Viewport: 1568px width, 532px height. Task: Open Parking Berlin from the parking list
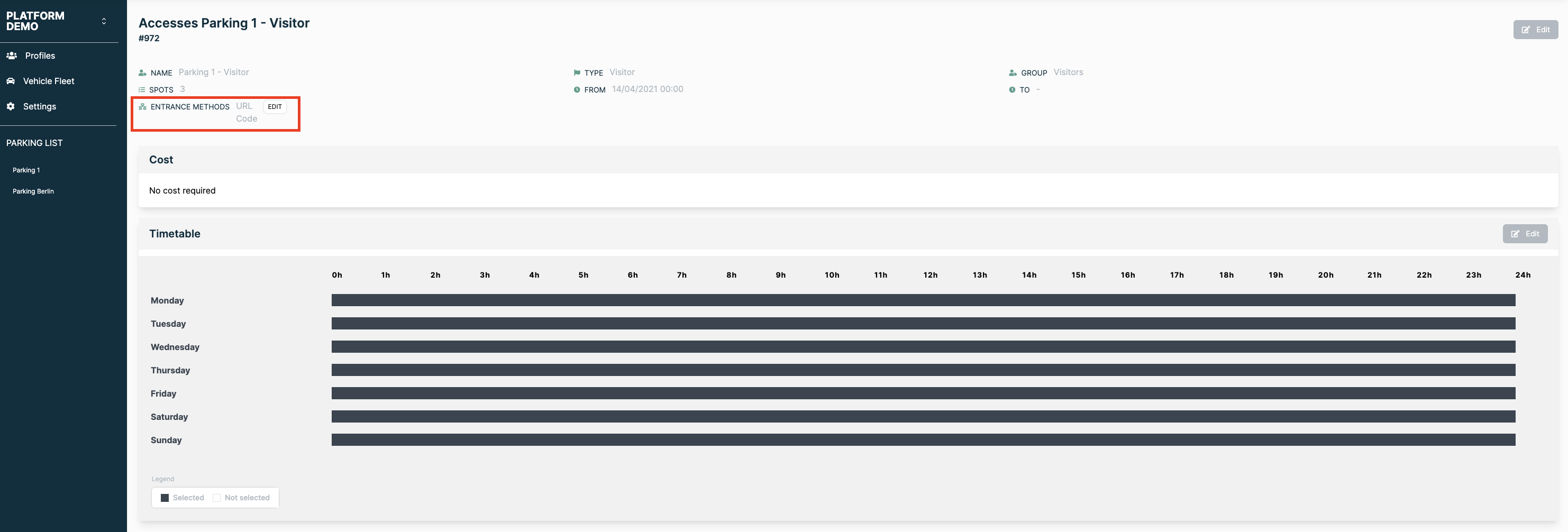click(33, 191)
